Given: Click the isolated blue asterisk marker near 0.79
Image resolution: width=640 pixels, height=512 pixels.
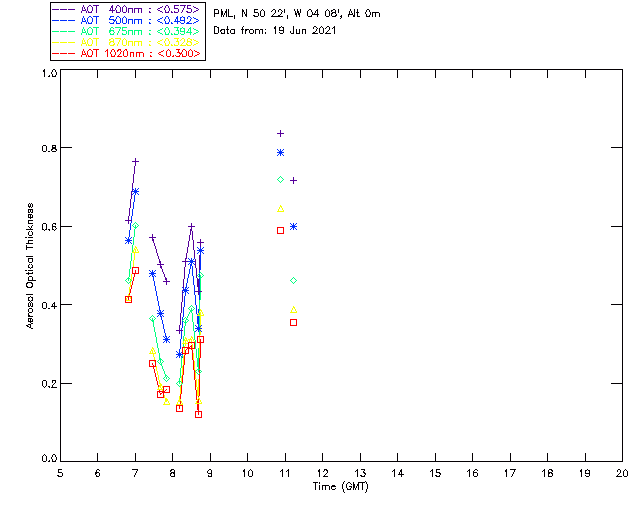Looking at the screenshot, I should pyautogui.click(x=280, y=153).
